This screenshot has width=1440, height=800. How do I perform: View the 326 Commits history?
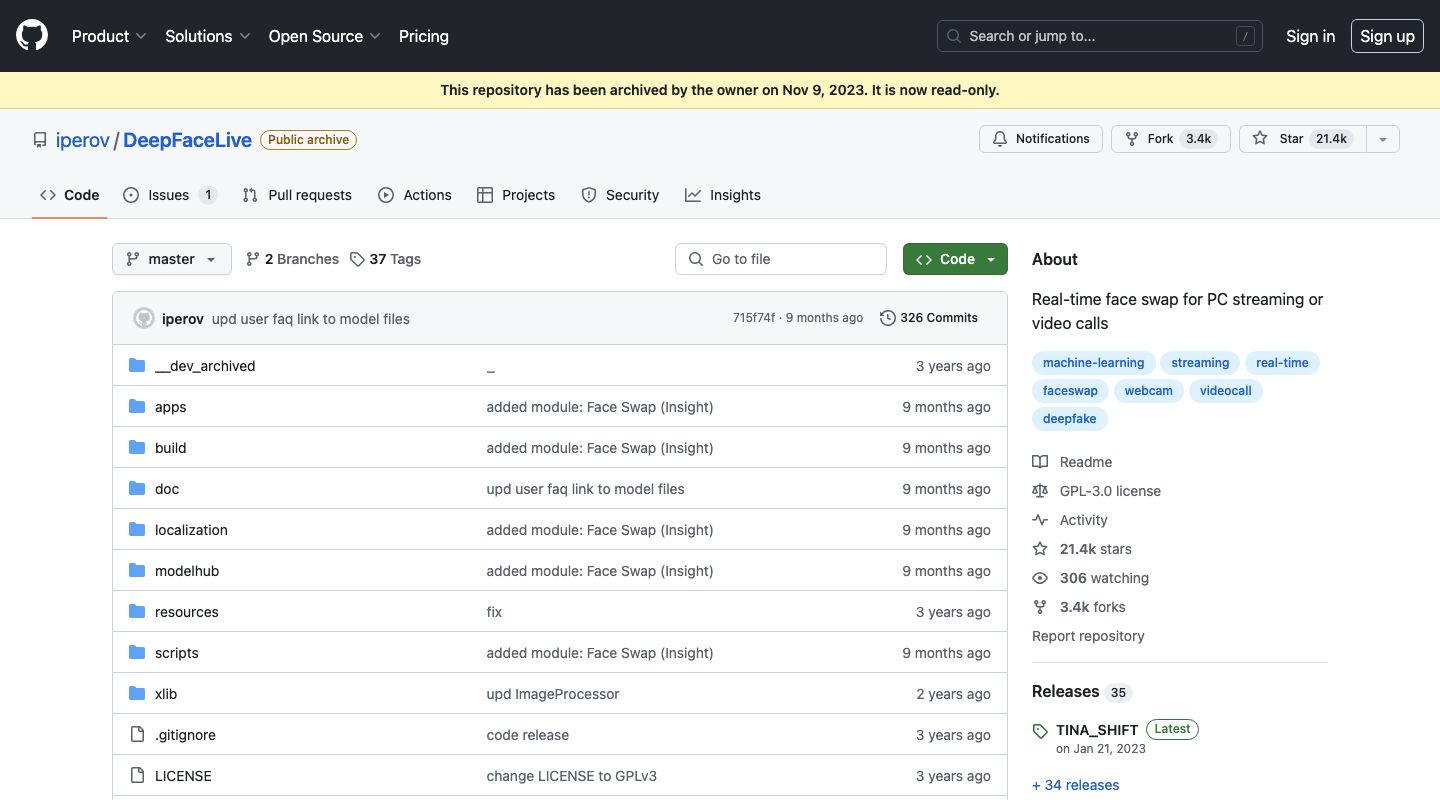[x=929, y=318]
